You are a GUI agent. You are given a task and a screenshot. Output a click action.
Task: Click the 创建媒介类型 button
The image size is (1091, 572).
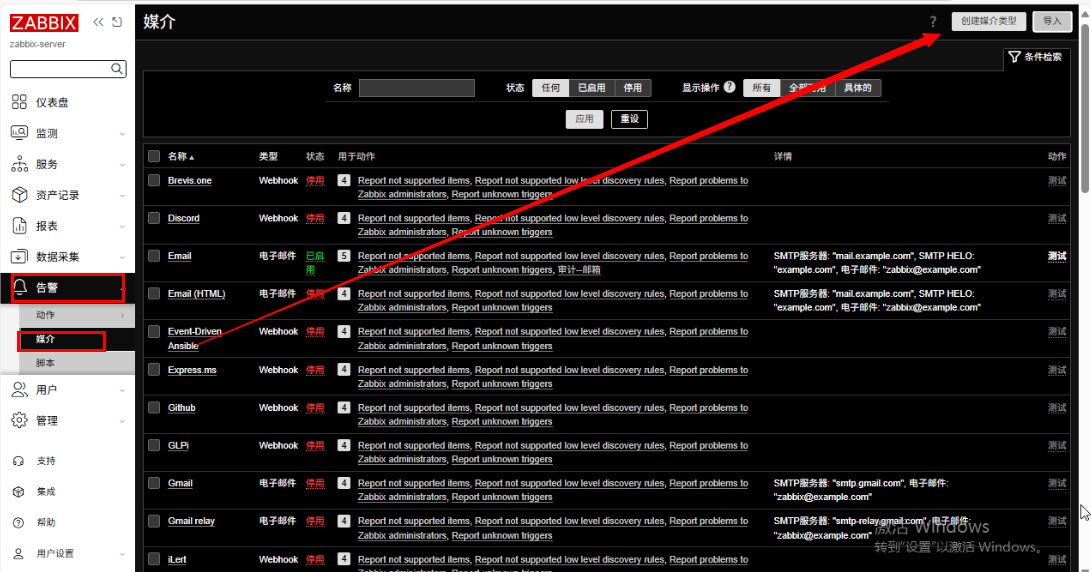(988, 21)
